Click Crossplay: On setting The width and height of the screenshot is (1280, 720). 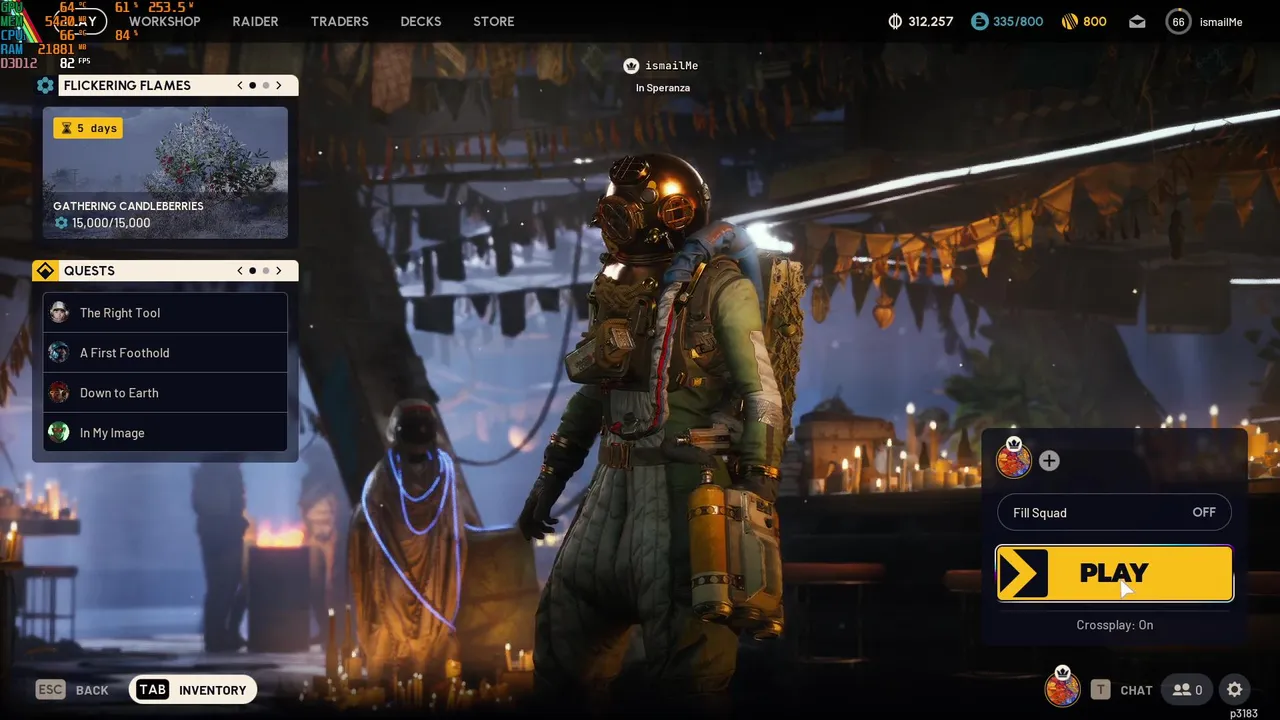click(x=1114, y=625)
